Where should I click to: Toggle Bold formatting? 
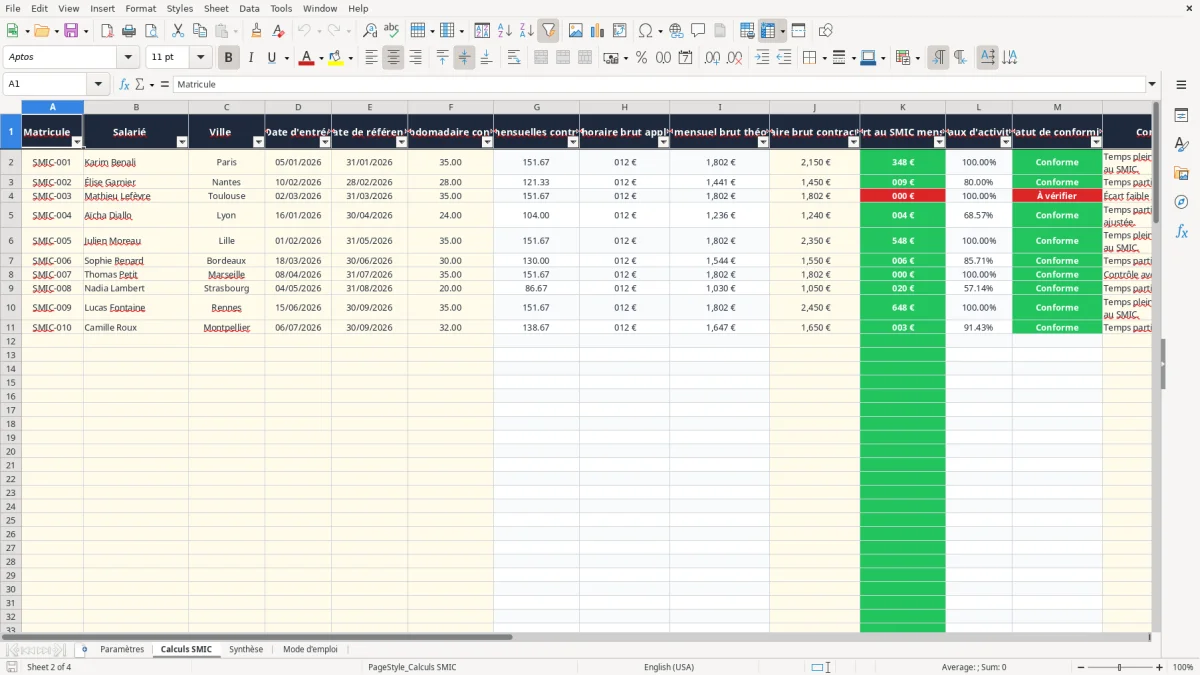tap(229, 58)
